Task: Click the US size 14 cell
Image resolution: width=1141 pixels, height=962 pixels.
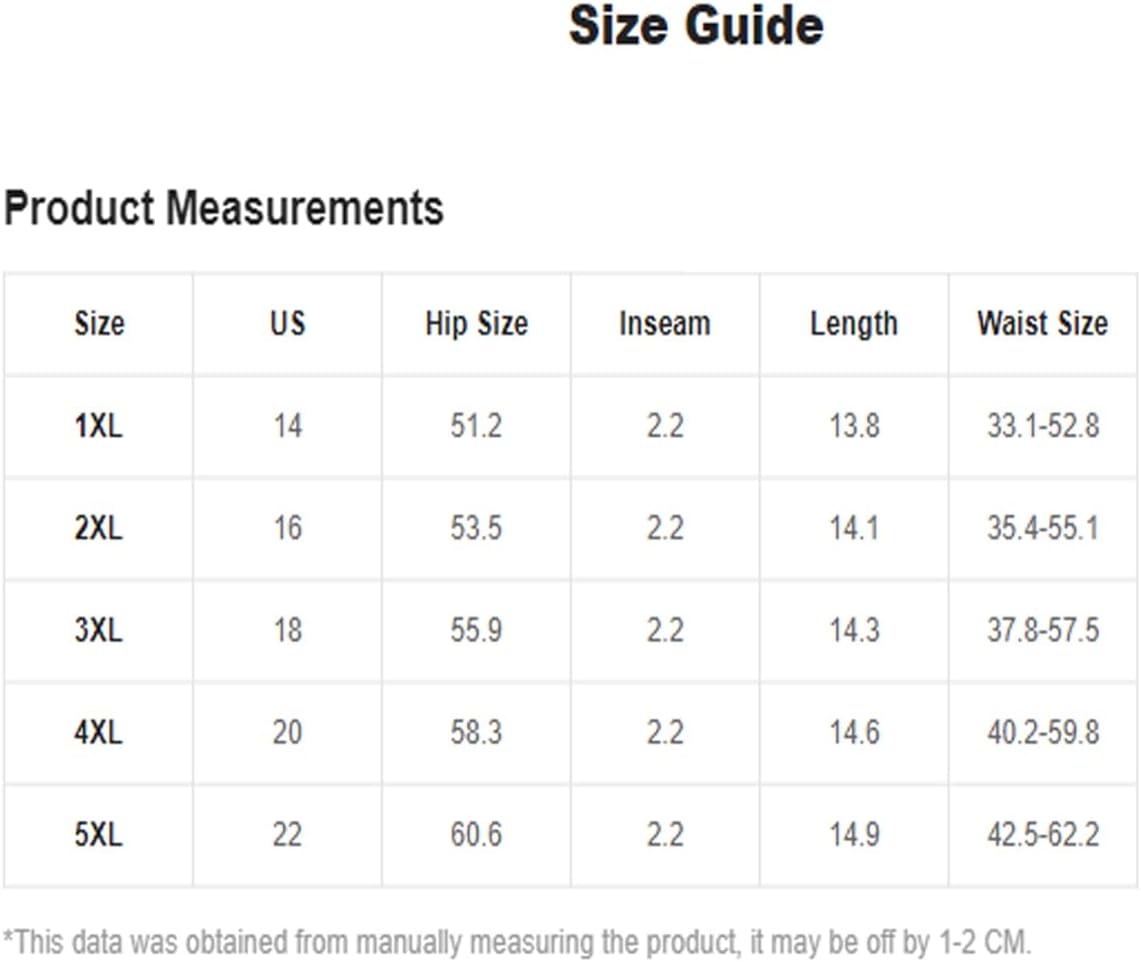Action: pos(287,427)
